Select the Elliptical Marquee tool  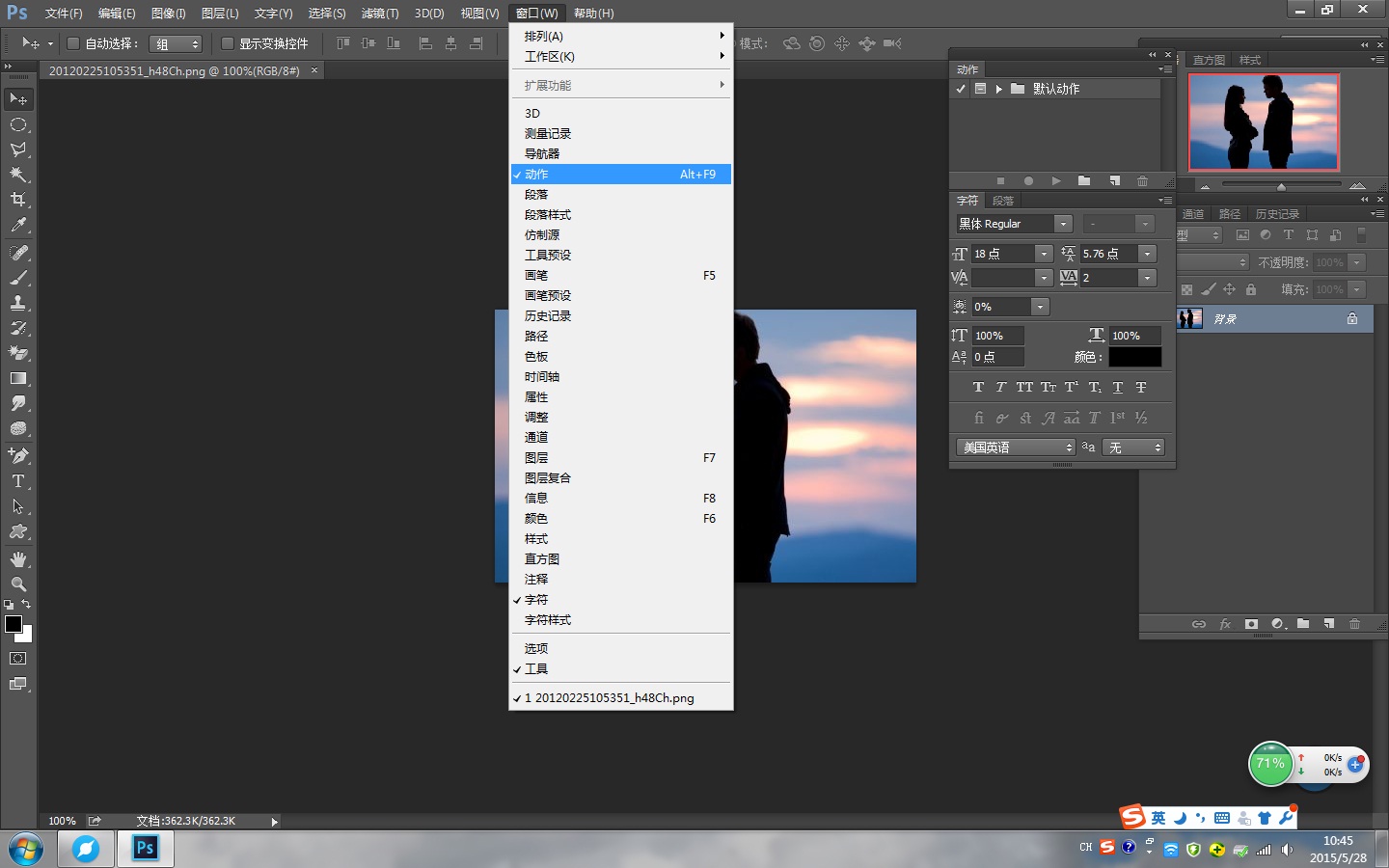[x=17, y=124]
